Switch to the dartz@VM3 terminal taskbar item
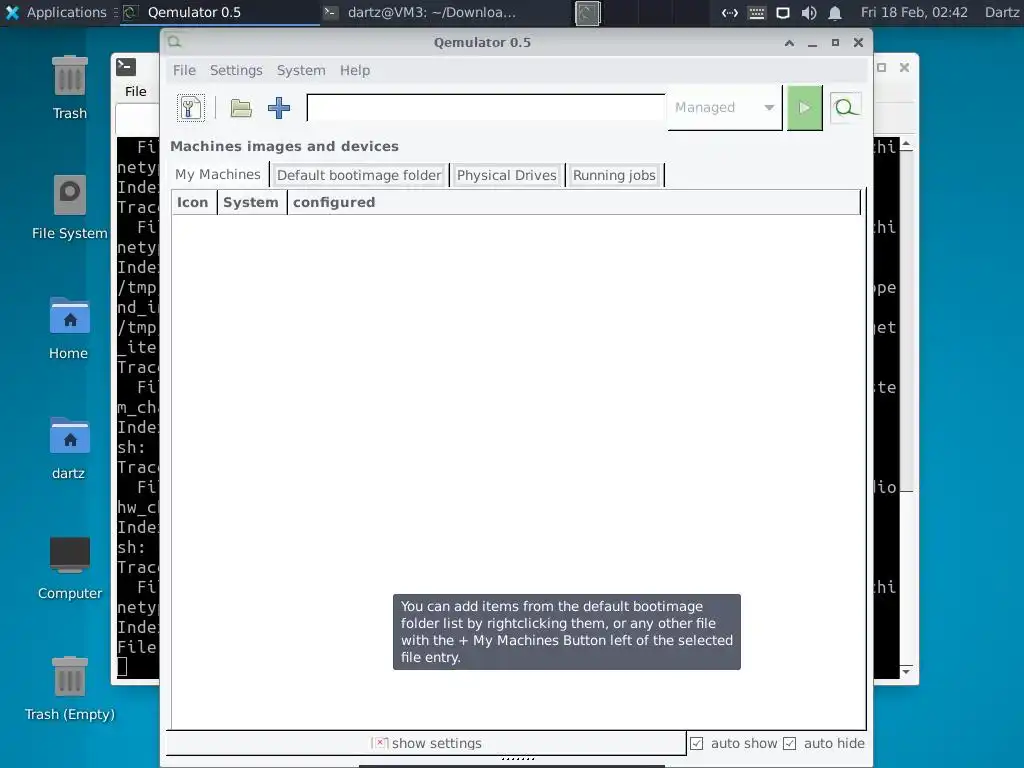This screenshot has width=1024, height=768. (420, 12)
